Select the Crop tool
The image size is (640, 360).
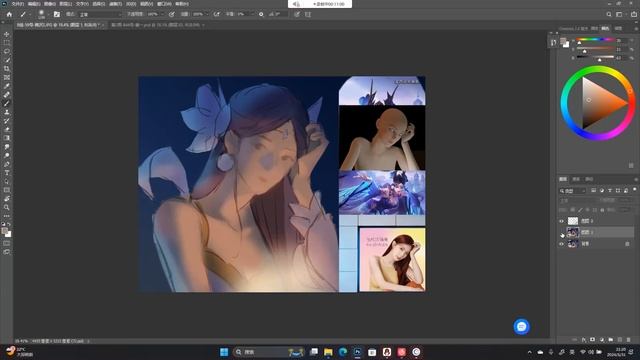tap(7, 69)
